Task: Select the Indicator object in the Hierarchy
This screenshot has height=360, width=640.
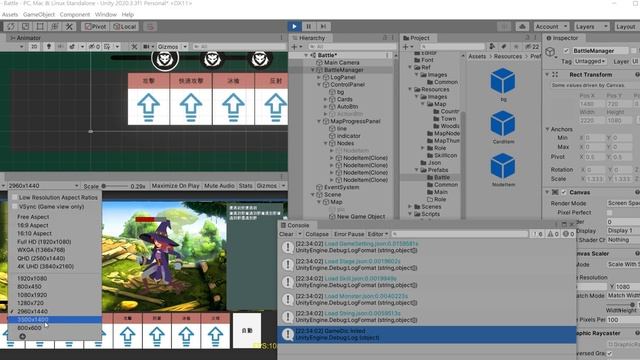Action: pyautogui.click(x=348, y=136)
